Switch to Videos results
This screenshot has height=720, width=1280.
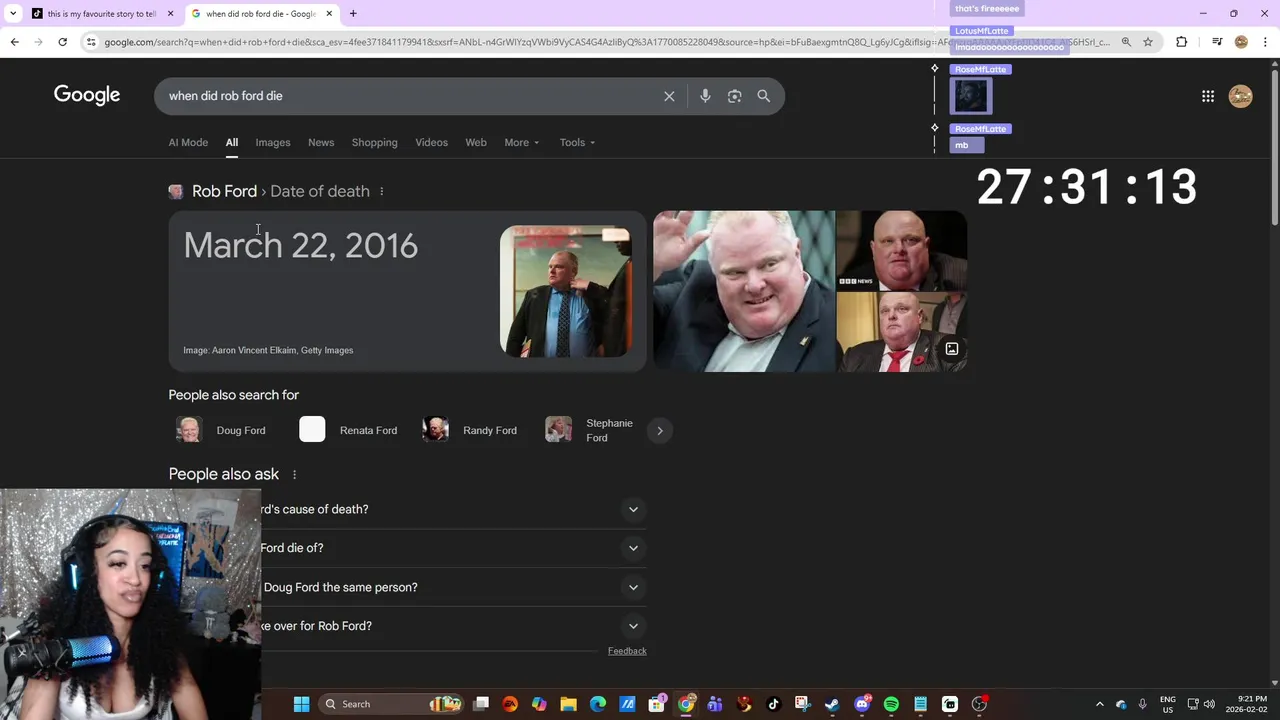point(432,142)
